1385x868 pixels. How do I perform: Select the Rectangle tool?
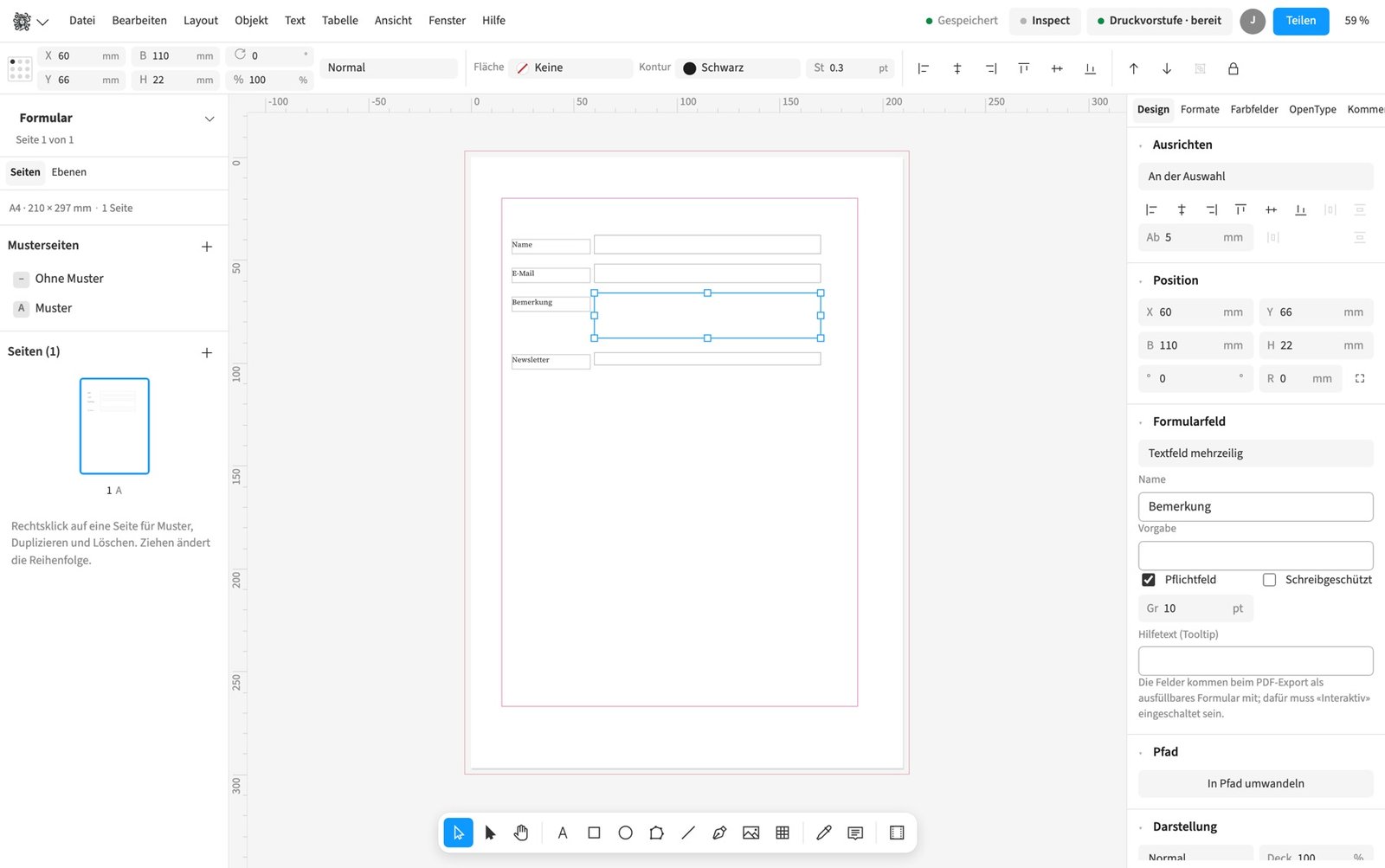[x=594, y=833]
